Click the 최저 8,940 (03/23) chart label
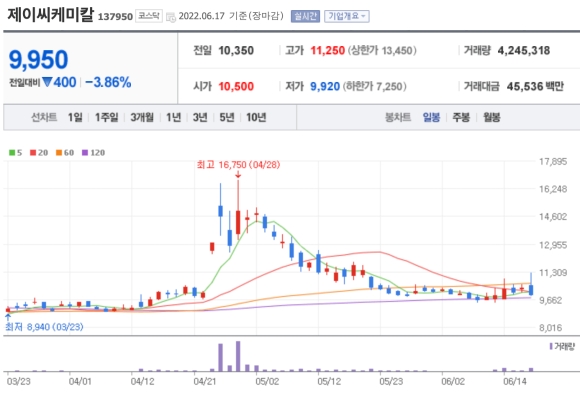Viewport: 580px width, 393px height. (x=44, y=327)
